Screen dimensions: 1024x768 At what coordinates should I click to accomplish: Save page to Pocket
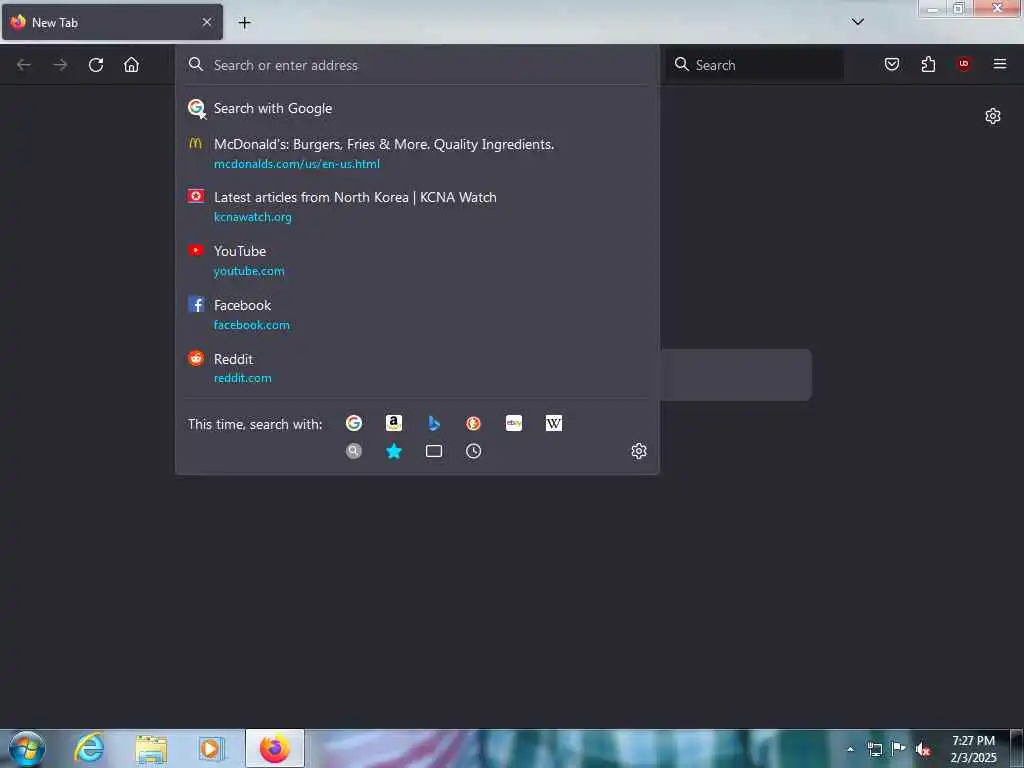coord(891,64)
